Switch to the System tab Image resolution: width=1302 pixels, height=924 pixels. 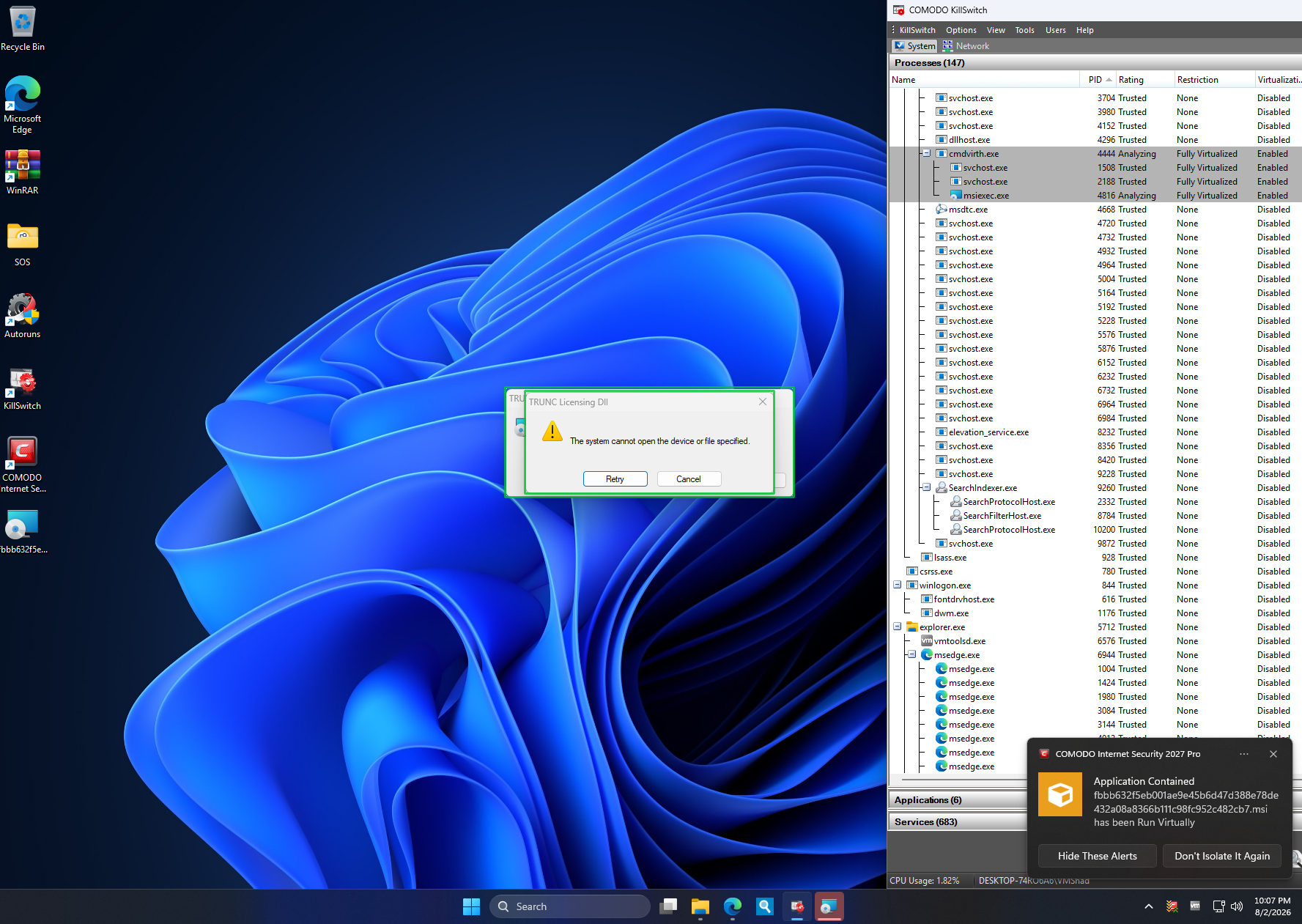coord(914,46)
